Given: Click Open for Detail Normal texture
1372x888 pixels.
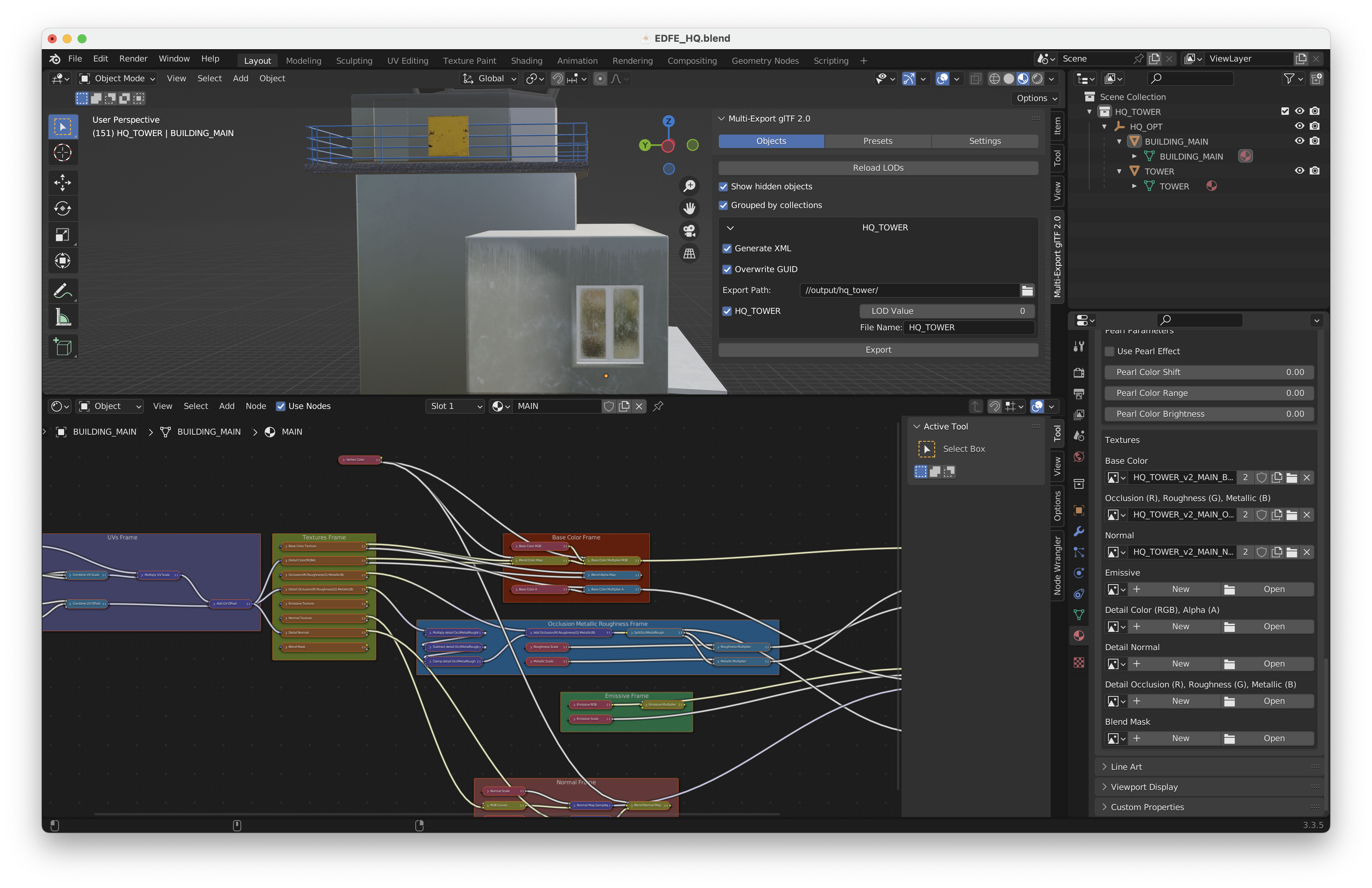Looking at the screenshot, I should [x=1268, y=664].
